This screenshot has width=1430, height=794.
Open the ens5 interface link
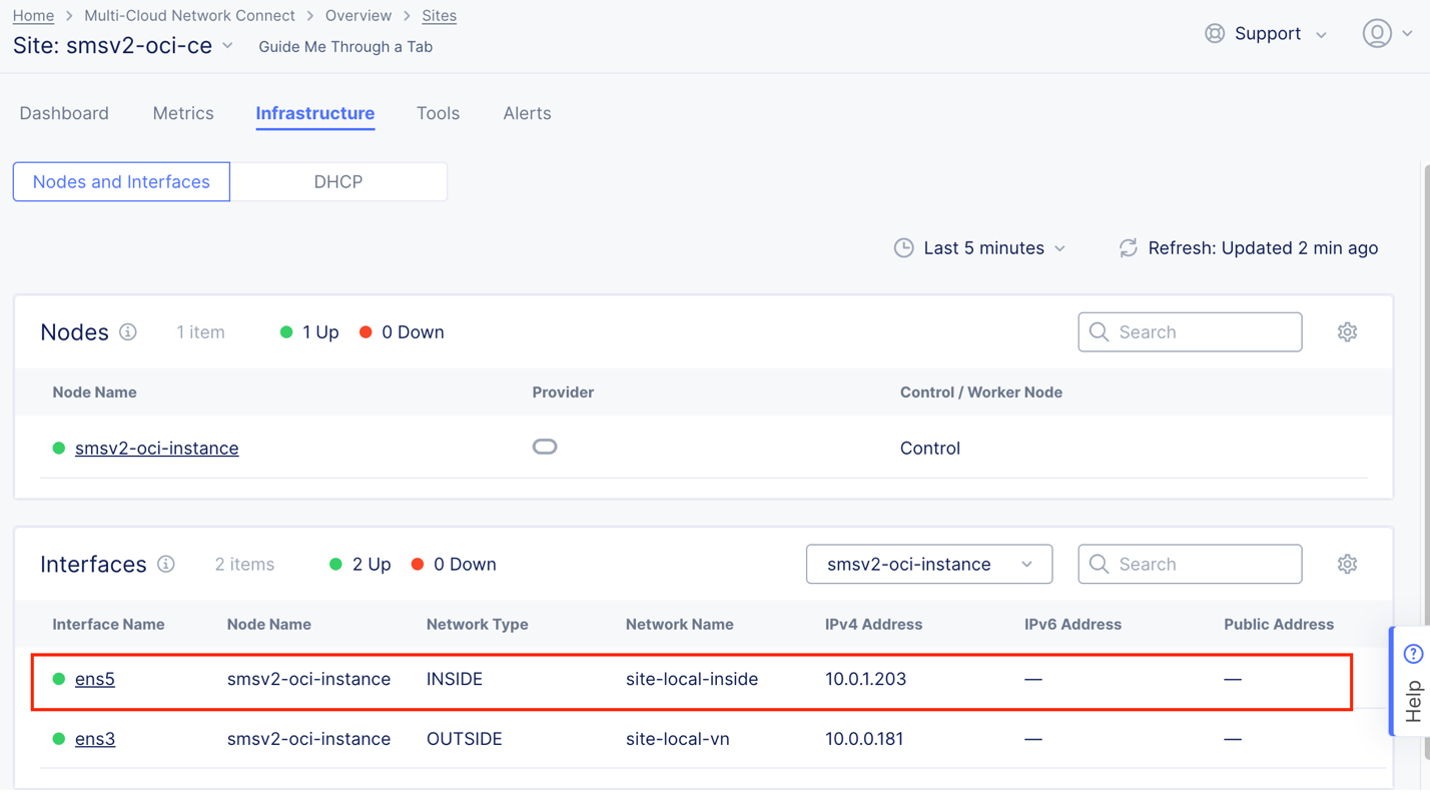95,679
